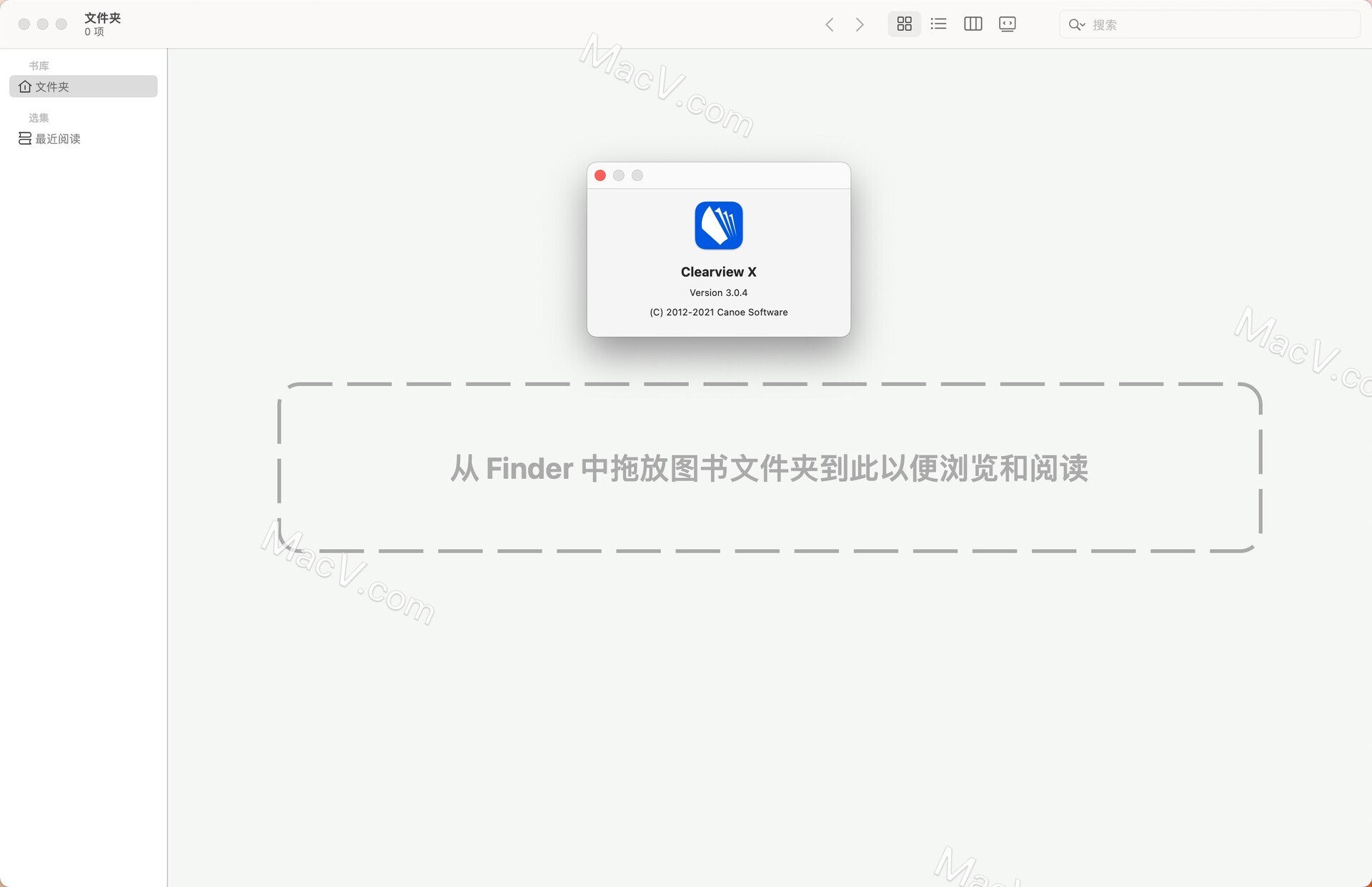
Task: Open the search options magnifier dropdown
Action: click(1077, 25)
